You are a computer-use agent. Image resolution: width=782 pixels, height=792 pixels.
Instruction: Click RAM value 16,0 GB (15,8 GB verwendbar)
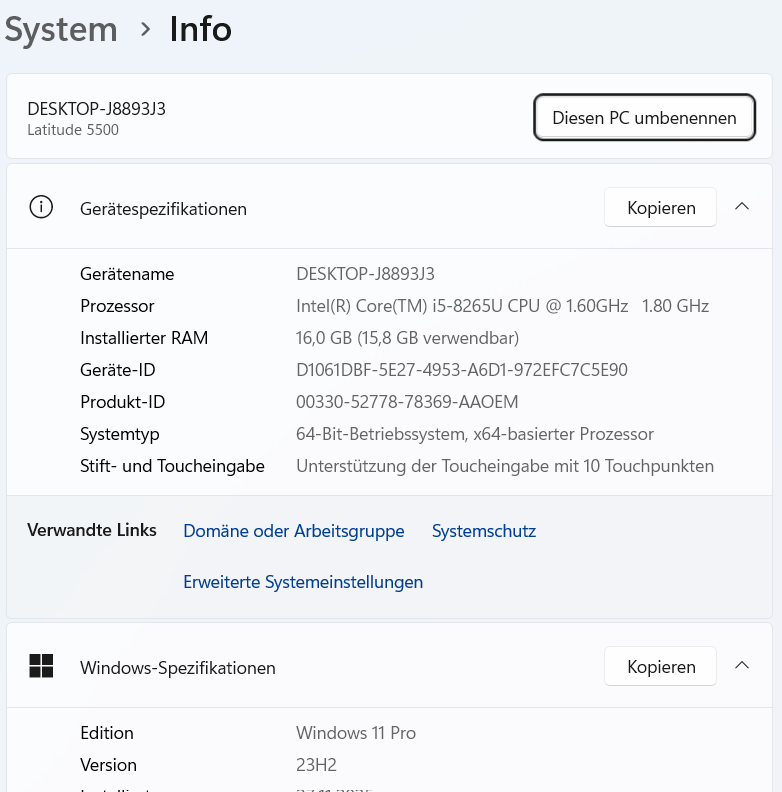[x=407, y=338]
